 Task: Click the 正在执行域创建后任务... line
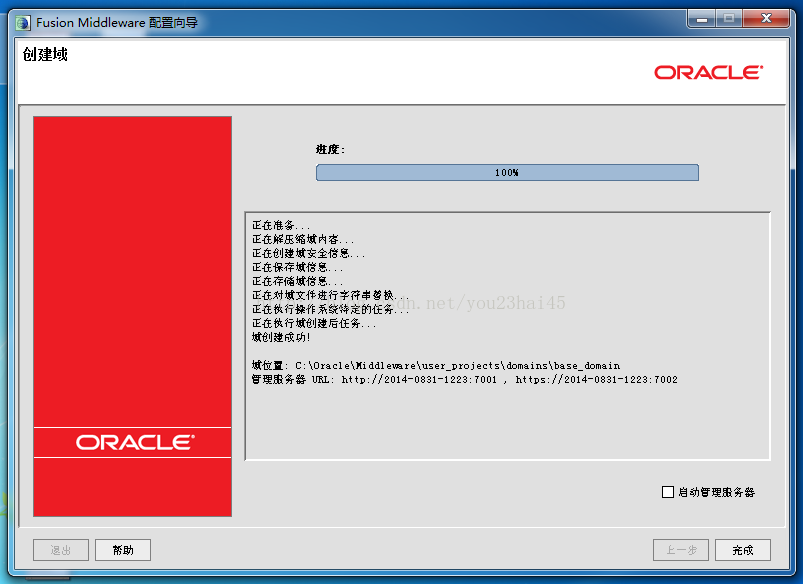pyautogui.click(x=314, y=324)
